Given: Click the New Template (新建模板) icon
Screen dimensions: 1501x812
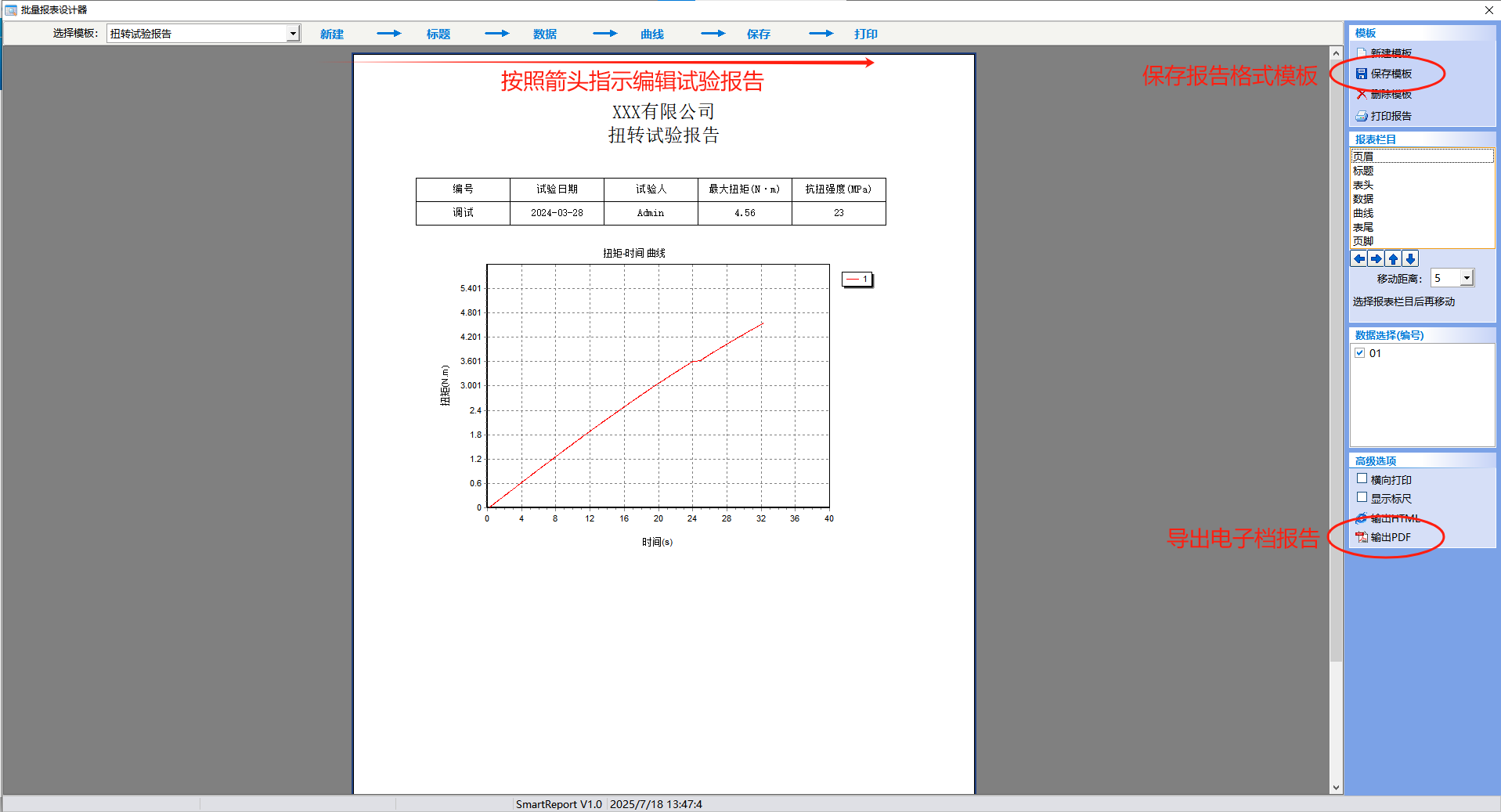Looking at the screenshot, I should pyautogui.click(x=1362, y=53).
